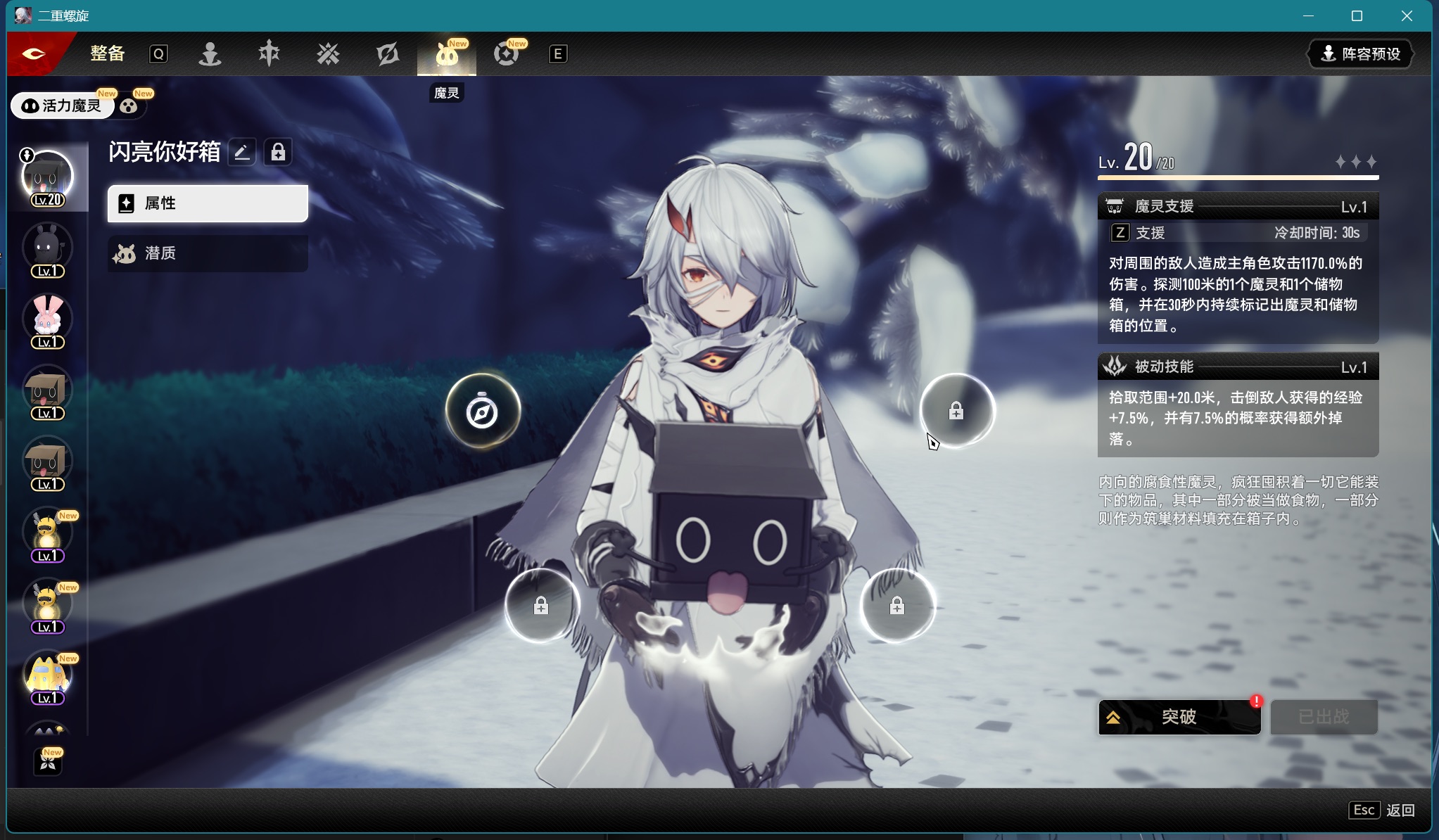Click the Esc 返回 button
The image size is (1439, 840).
click(x=1383, y=810)
